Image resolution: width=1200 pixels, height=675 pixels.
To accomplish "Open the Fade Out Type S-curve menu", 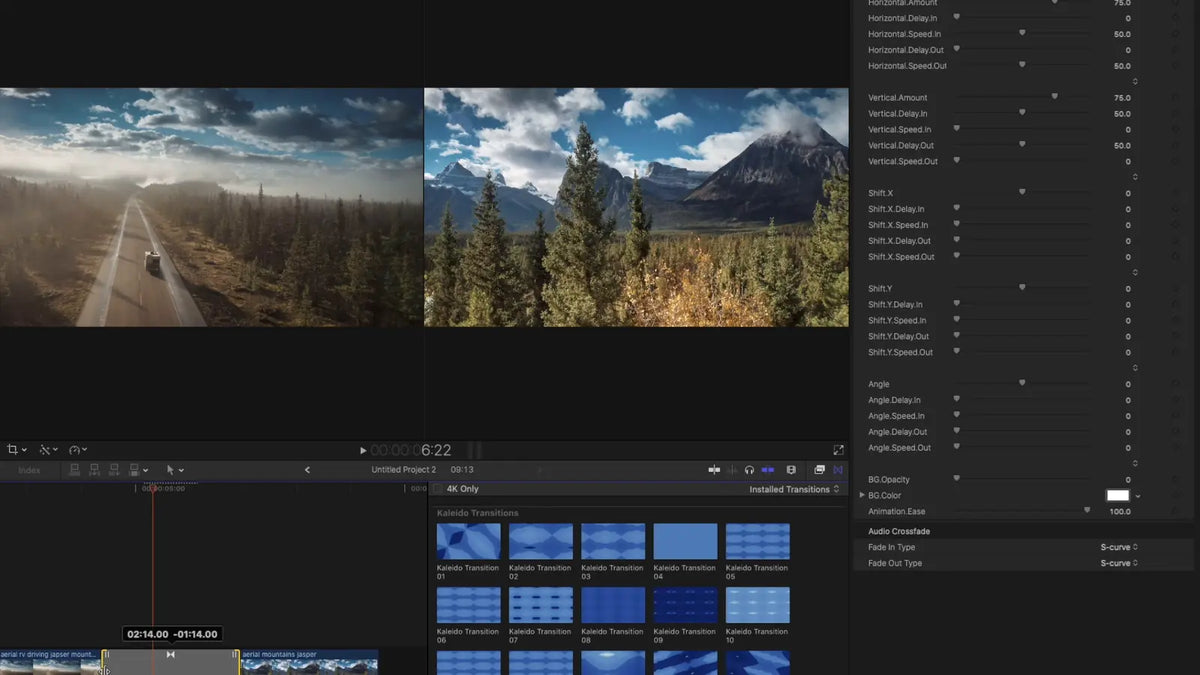I will coord(1119,563).
